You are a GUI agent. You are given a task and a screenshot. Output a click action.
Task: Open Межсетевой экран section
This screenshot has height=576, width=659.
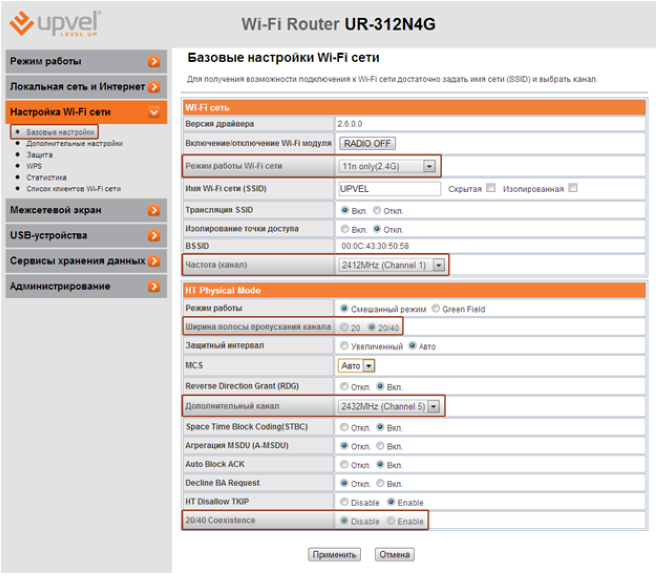pyautogui.click(x=86, y=210)
